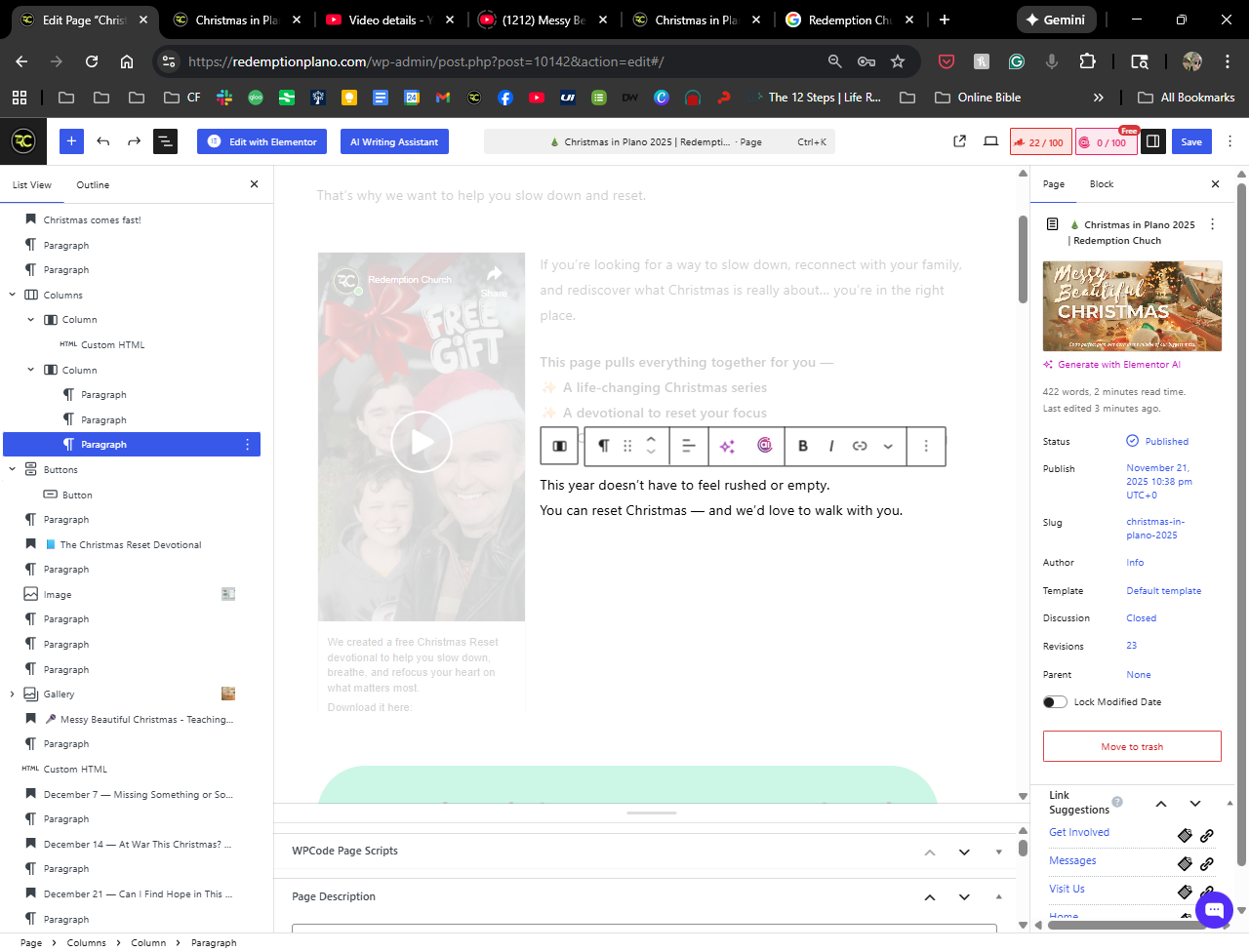Toggle the settings sidebar panel icon
The width and height of the screenshot is (1249, 952).
(x=1152, y=141)
